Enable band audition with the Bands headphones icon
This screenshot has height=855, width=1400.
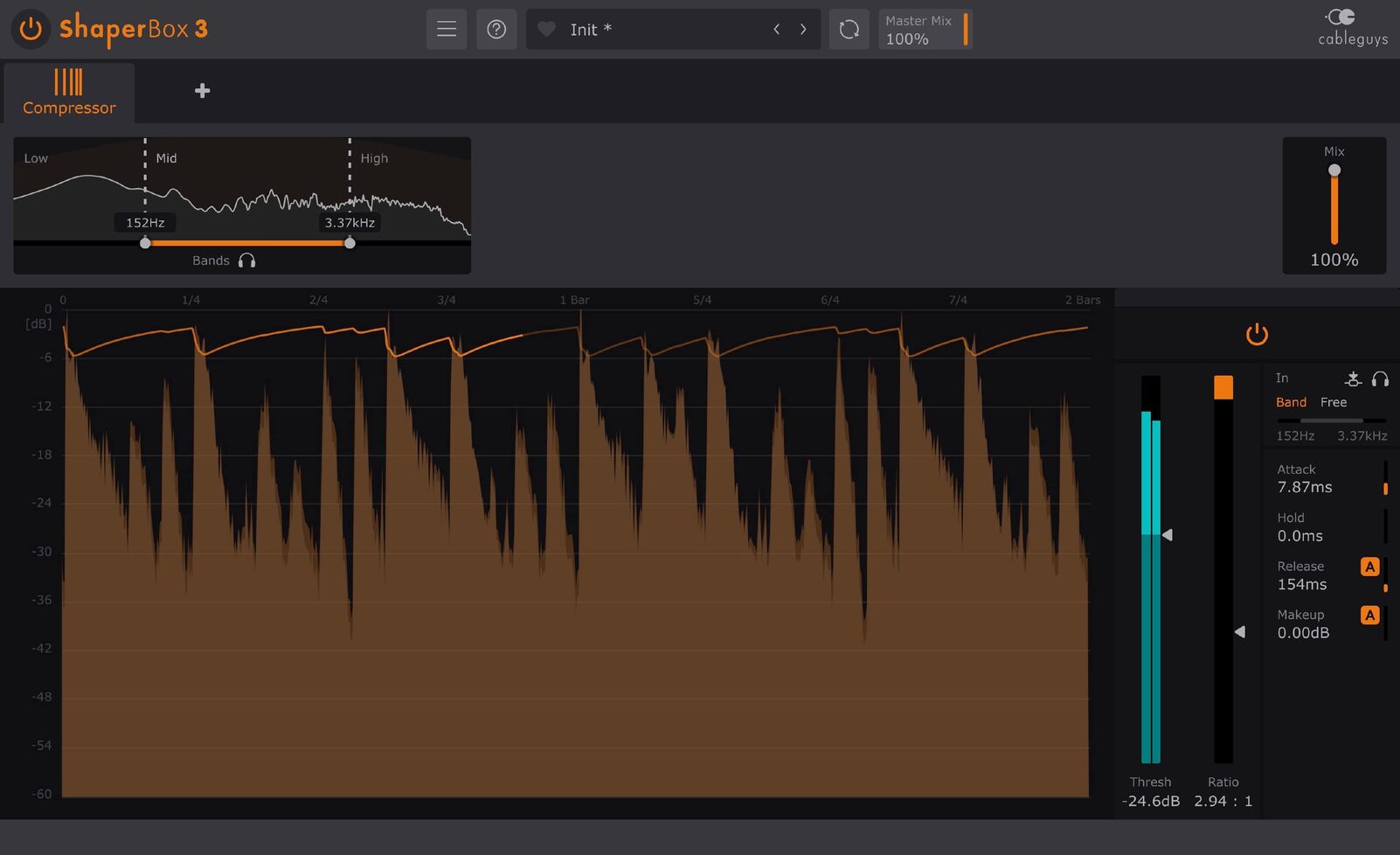pyautogui.click(x=247, y=260)
